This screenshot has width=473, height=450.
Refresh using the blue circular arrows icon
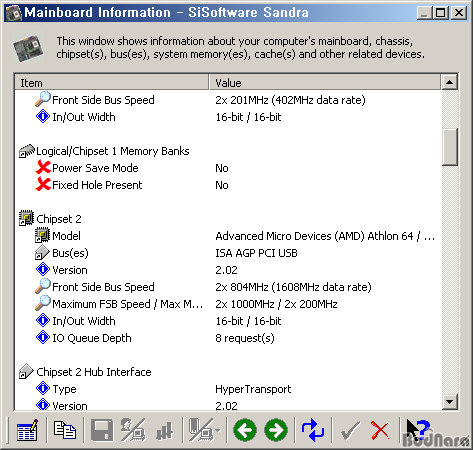313,430
